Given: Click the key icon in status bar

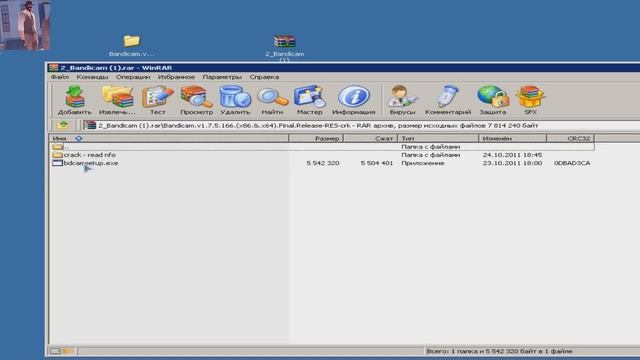Looking at the screenshot, I should (69, 351).
